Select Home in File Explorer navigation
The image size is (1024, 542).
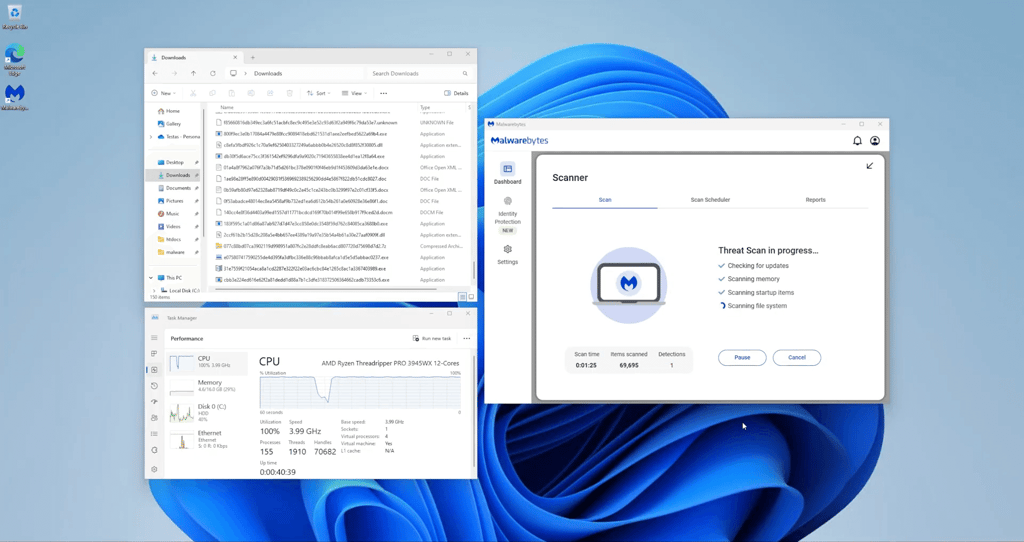pyautogui.click(x=168, y=111)
